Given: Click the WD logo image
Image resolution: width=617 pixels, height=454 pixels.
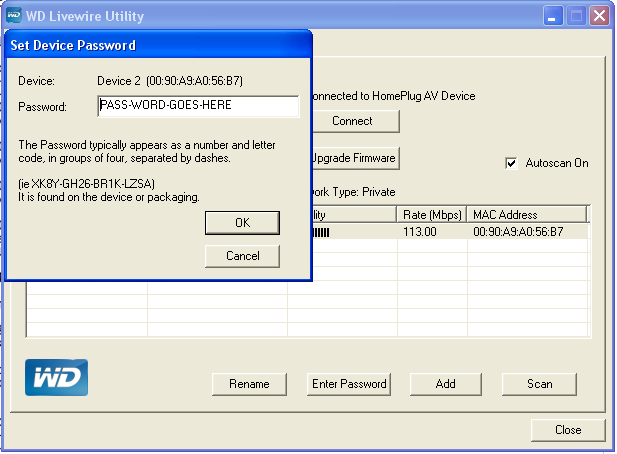Looking at the screenshot, I should (56, 377).
